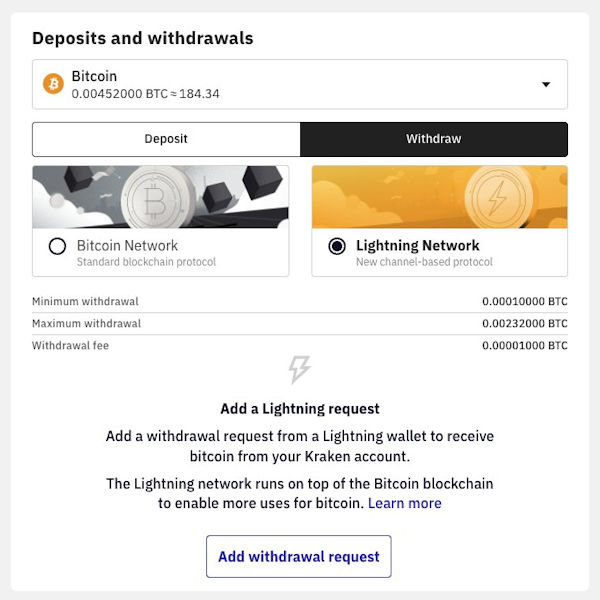Switch to the Deposit tab
The height and width of the screenshot is (600, 600).
coord(166,139)
